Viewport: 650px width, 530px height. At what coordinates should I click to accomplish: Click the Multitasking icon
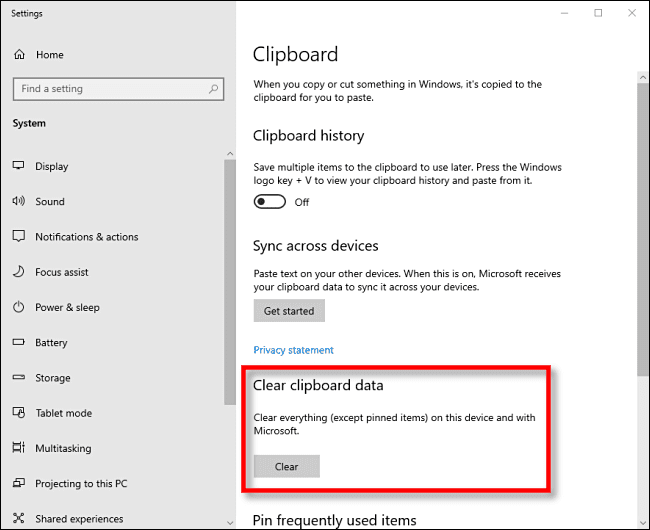[18, 448]
